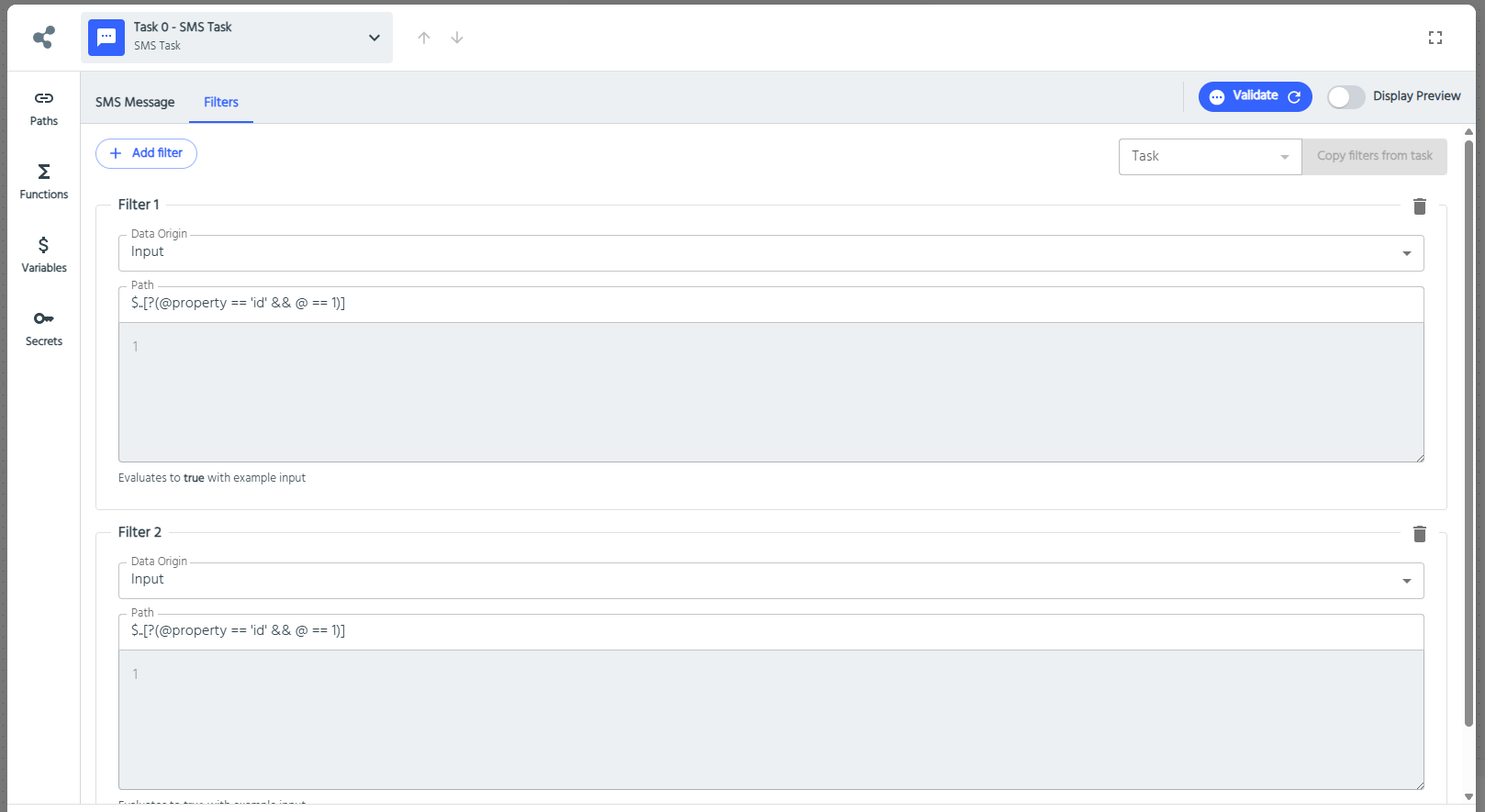Open the Variables sidebar panel
The width and height of the screenshot is (1485, 812).
click(43, 255)
